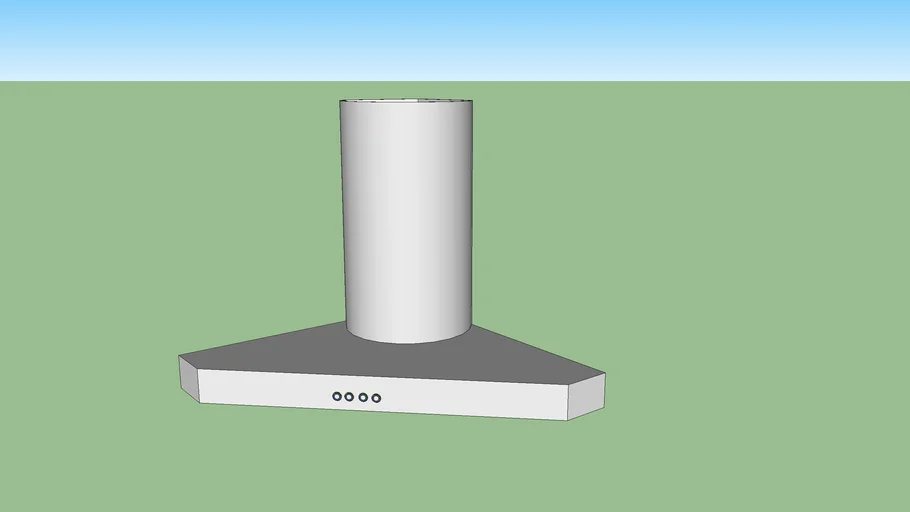Select the cylindrical chimney duct

(405, 220)
